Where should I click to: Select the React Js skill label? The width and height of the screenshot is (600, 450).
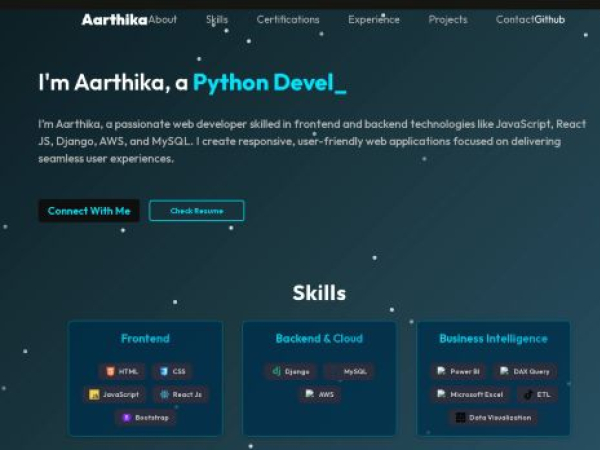187,395
